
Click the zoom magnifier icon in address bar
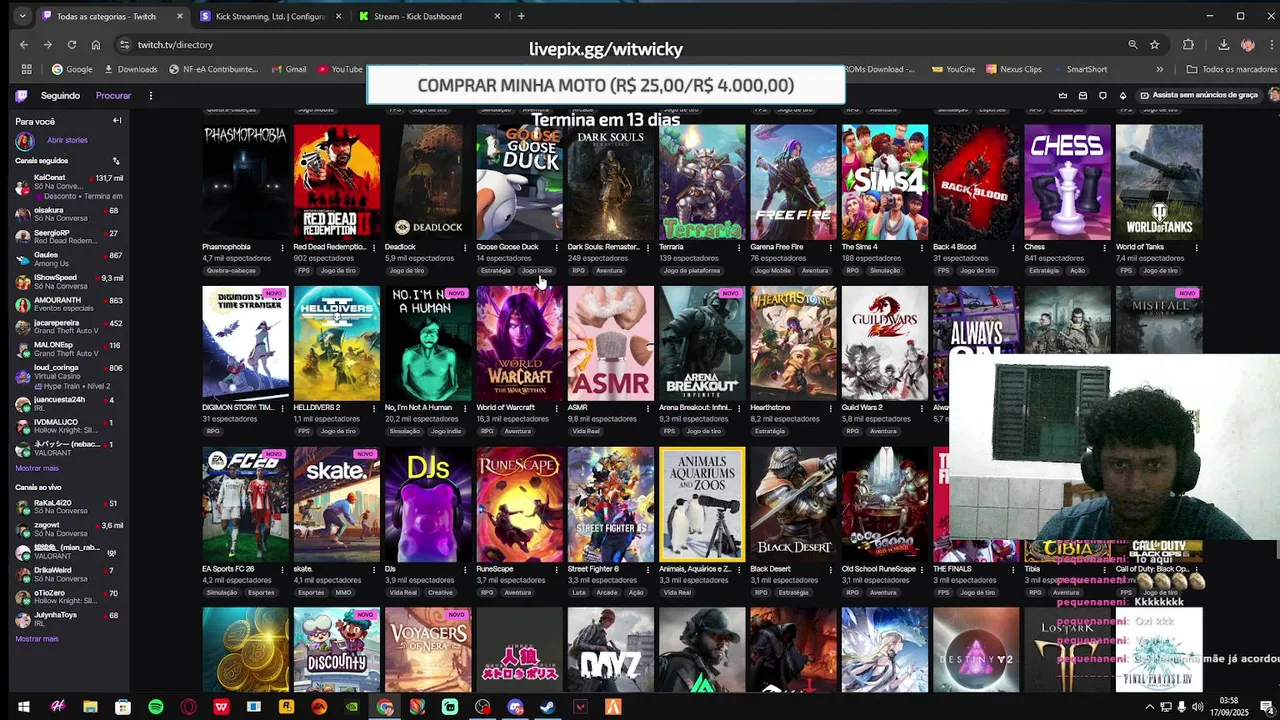click(1133, 45)
